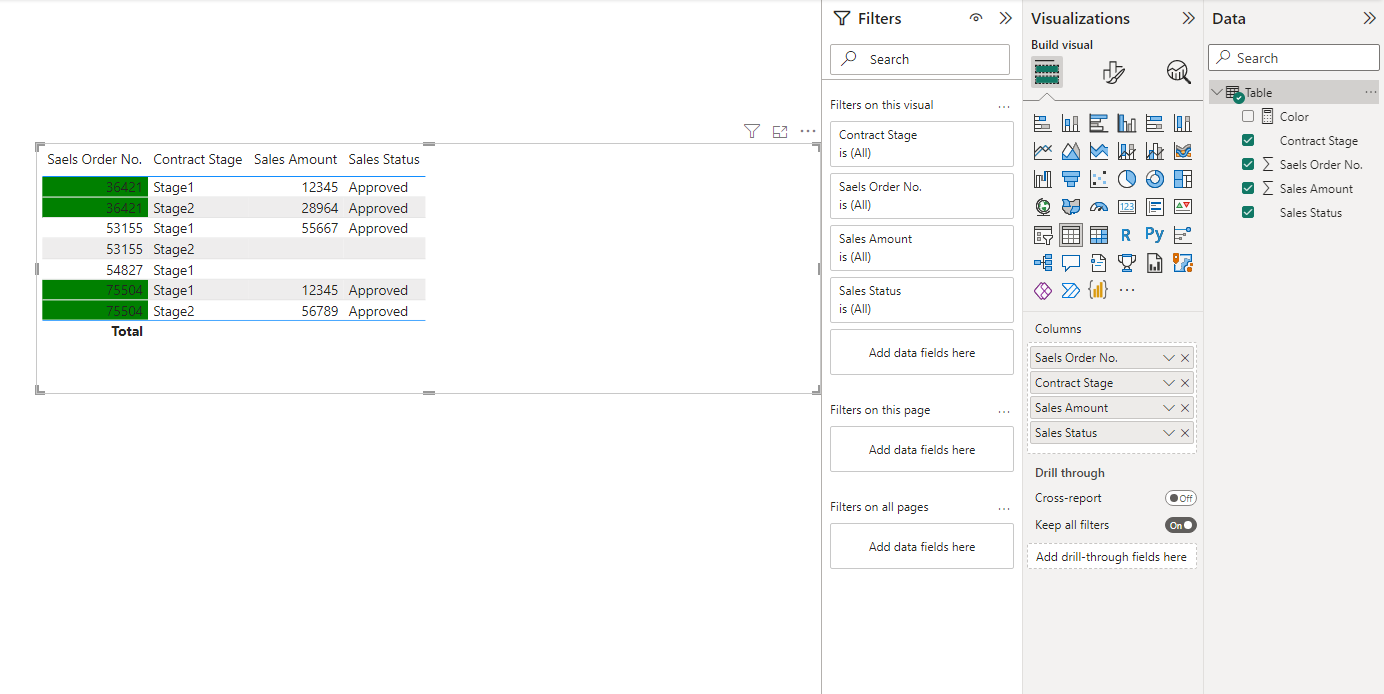Expand the Sales Amount filter card

[x=922, y=248]
